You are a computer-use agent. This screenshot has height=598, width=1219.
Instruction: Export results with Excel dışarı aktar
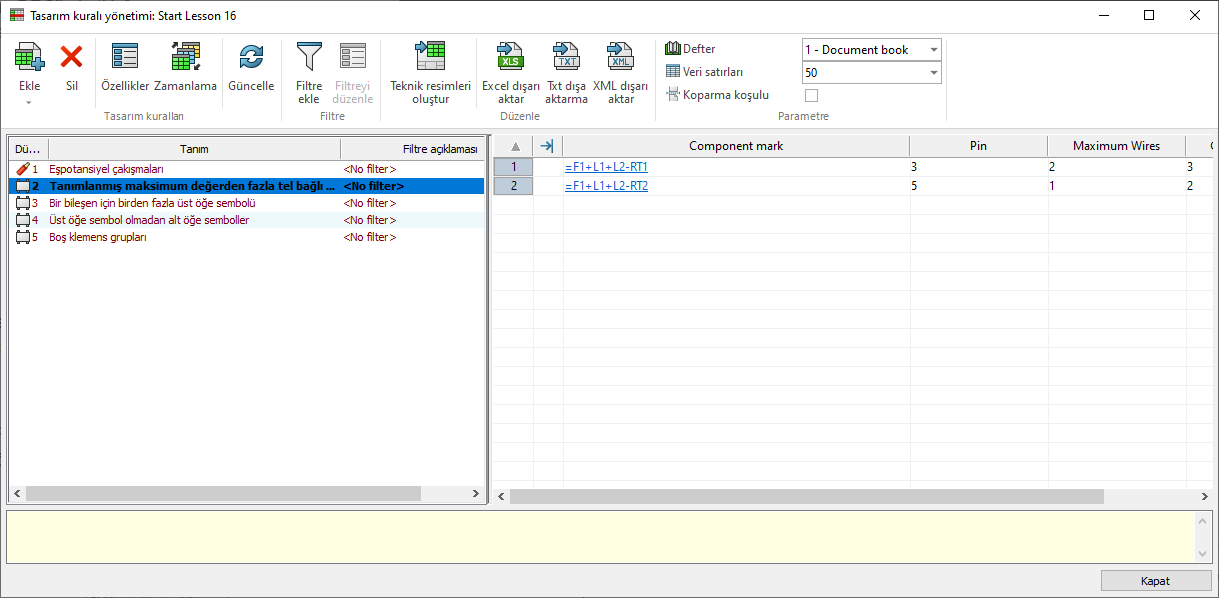510,58
